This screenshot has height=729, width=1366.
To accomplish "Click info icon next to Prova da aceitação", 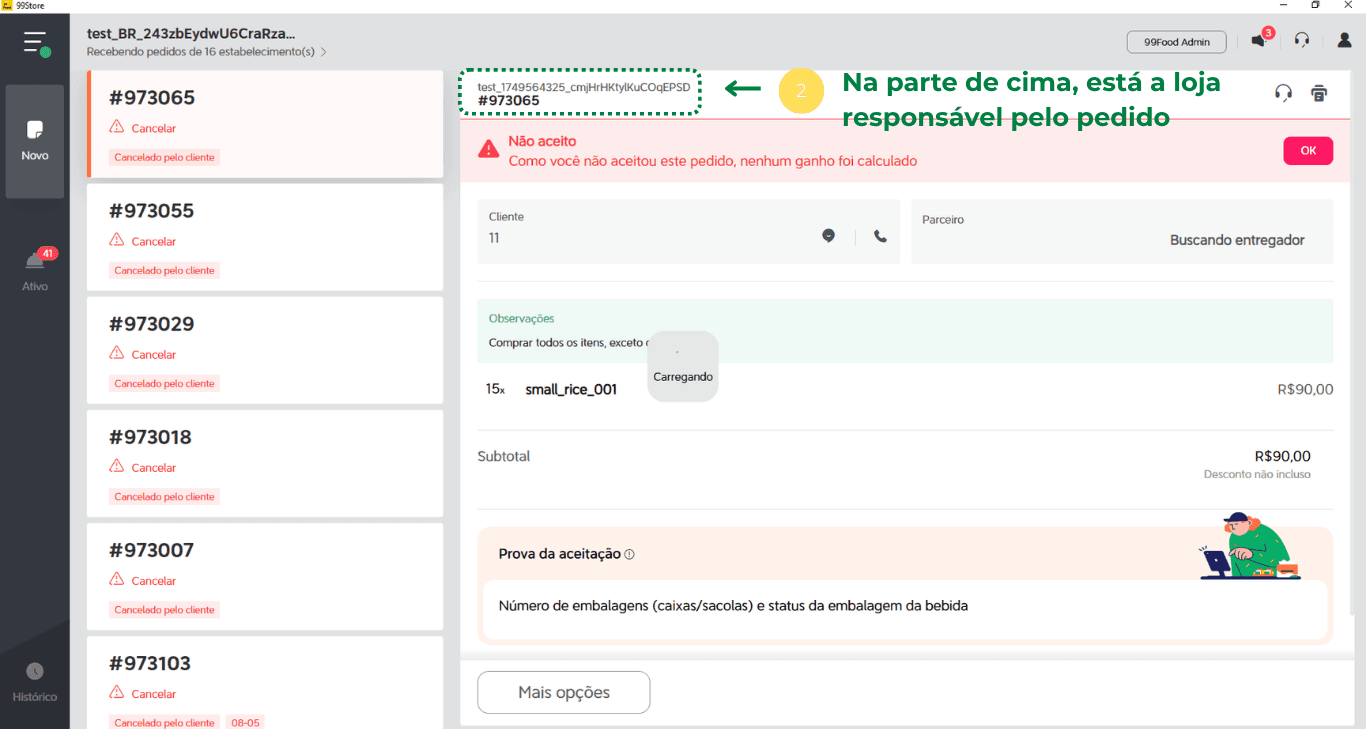I will (x=629, y=554).
